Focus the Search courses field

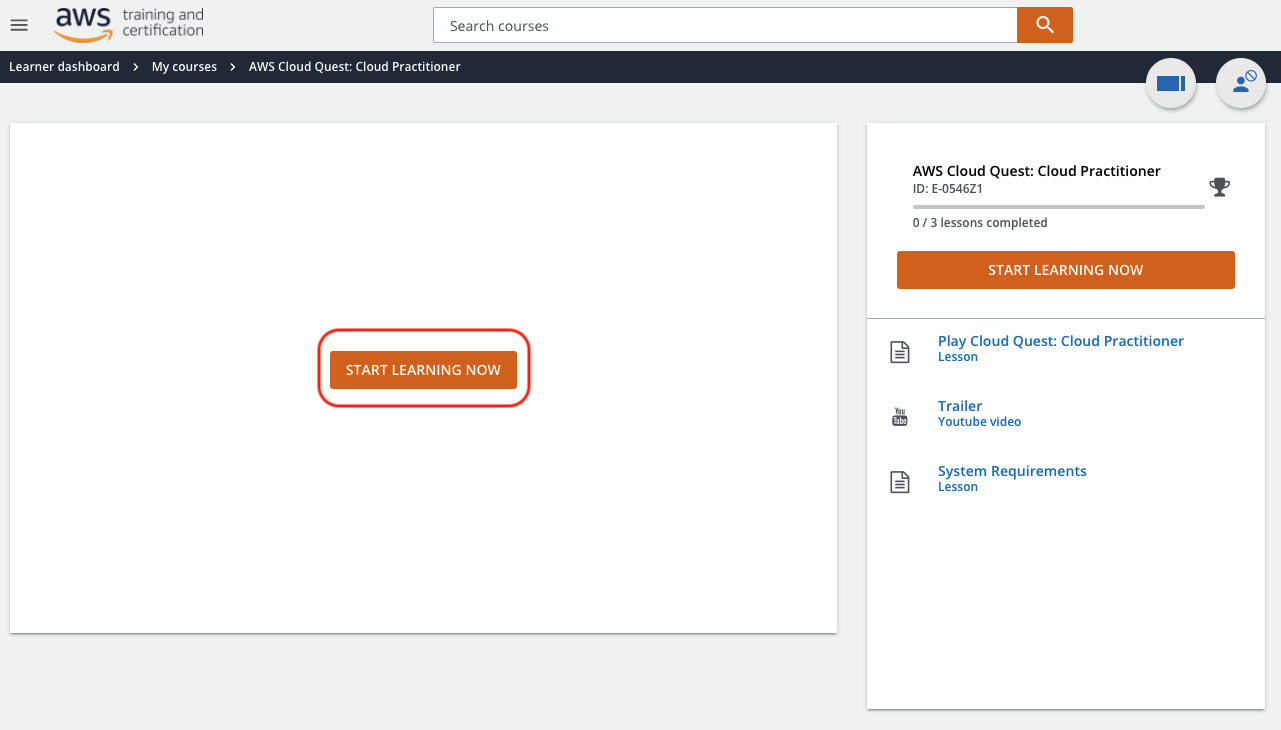click(725, 25)
